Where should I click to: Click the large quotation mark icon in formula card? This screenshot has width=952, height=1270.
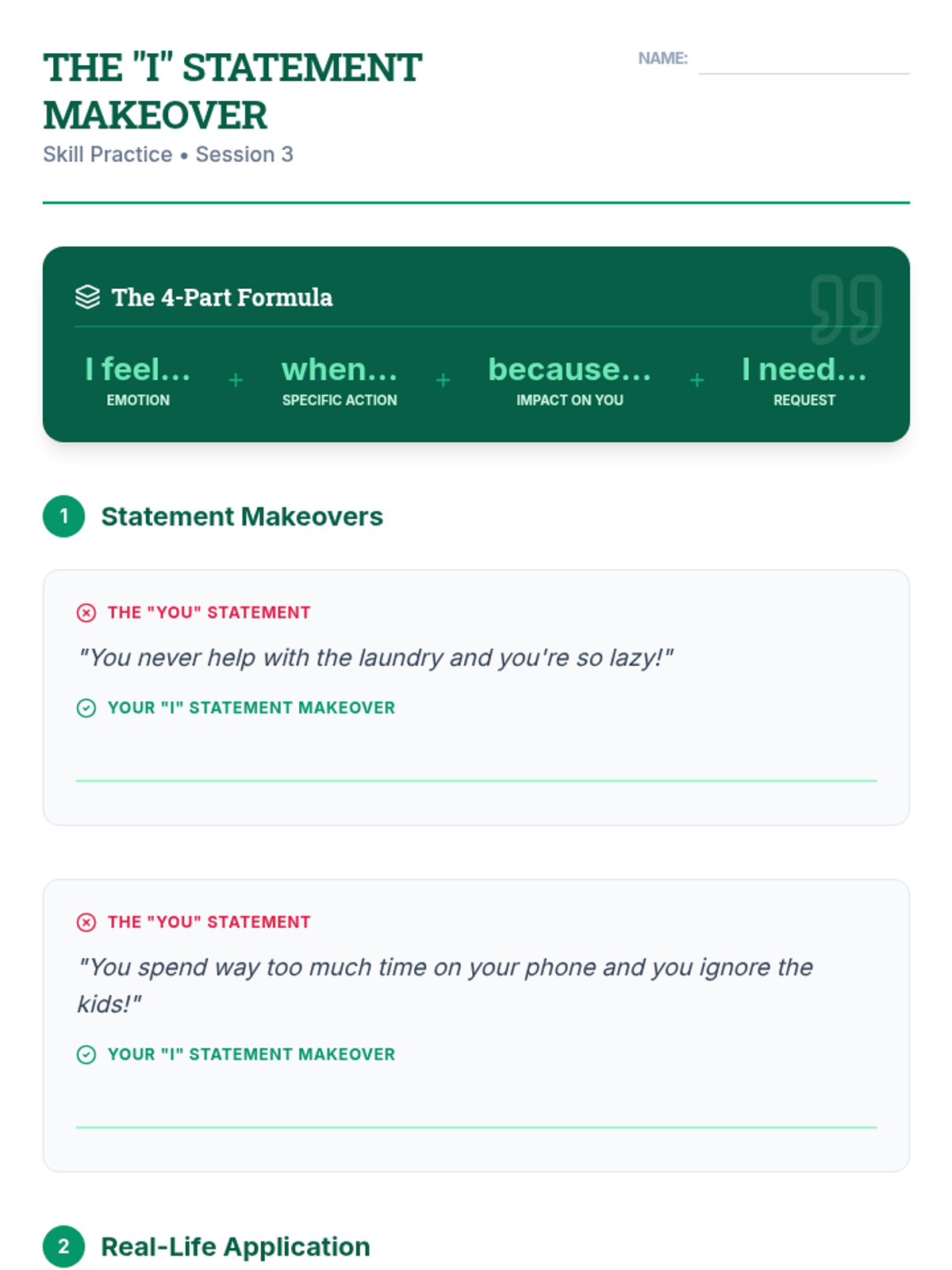tap(846, 309)
